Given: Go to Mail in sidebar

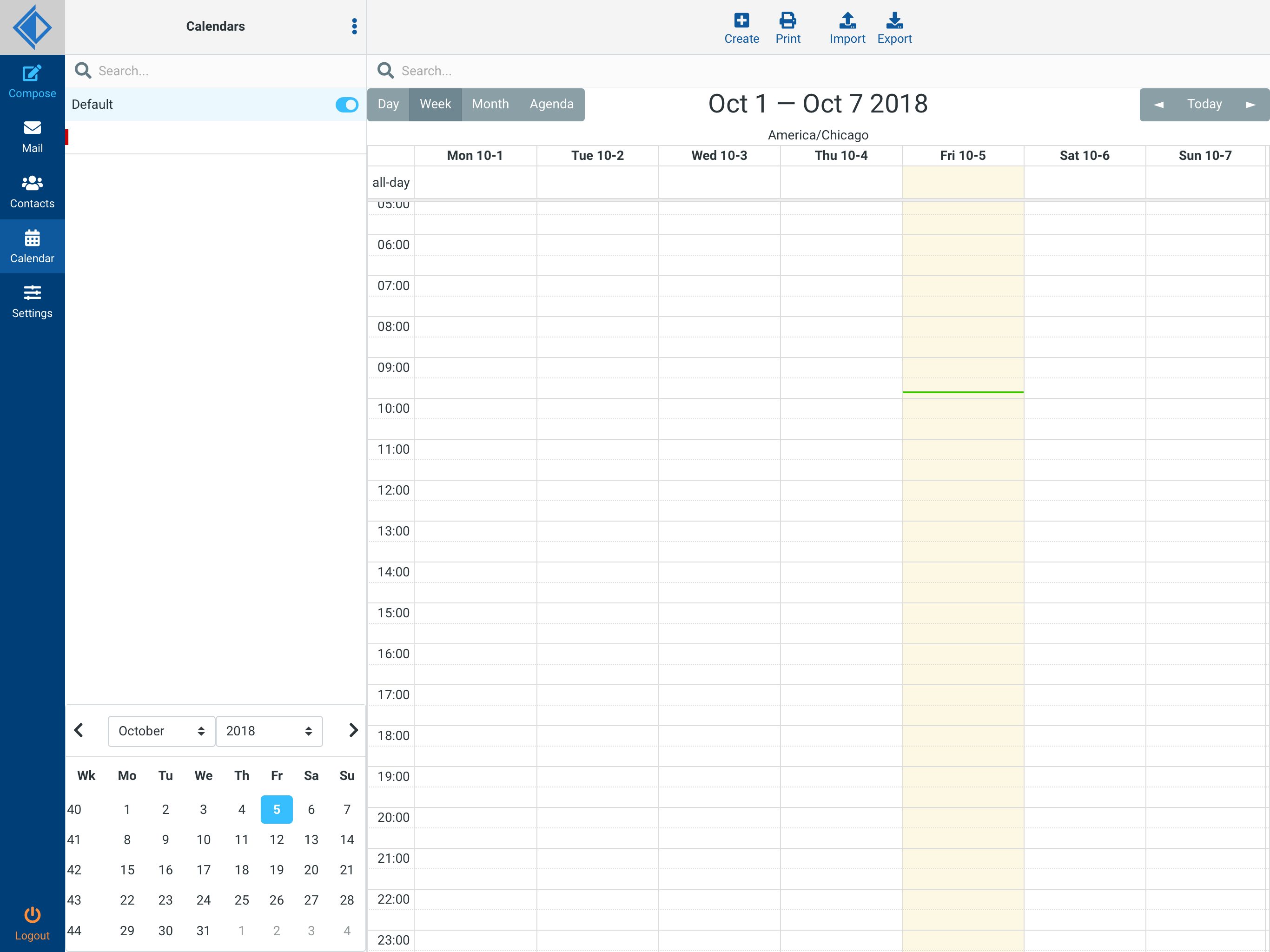Looking at the screenshot, I should (x=32, y=137).
